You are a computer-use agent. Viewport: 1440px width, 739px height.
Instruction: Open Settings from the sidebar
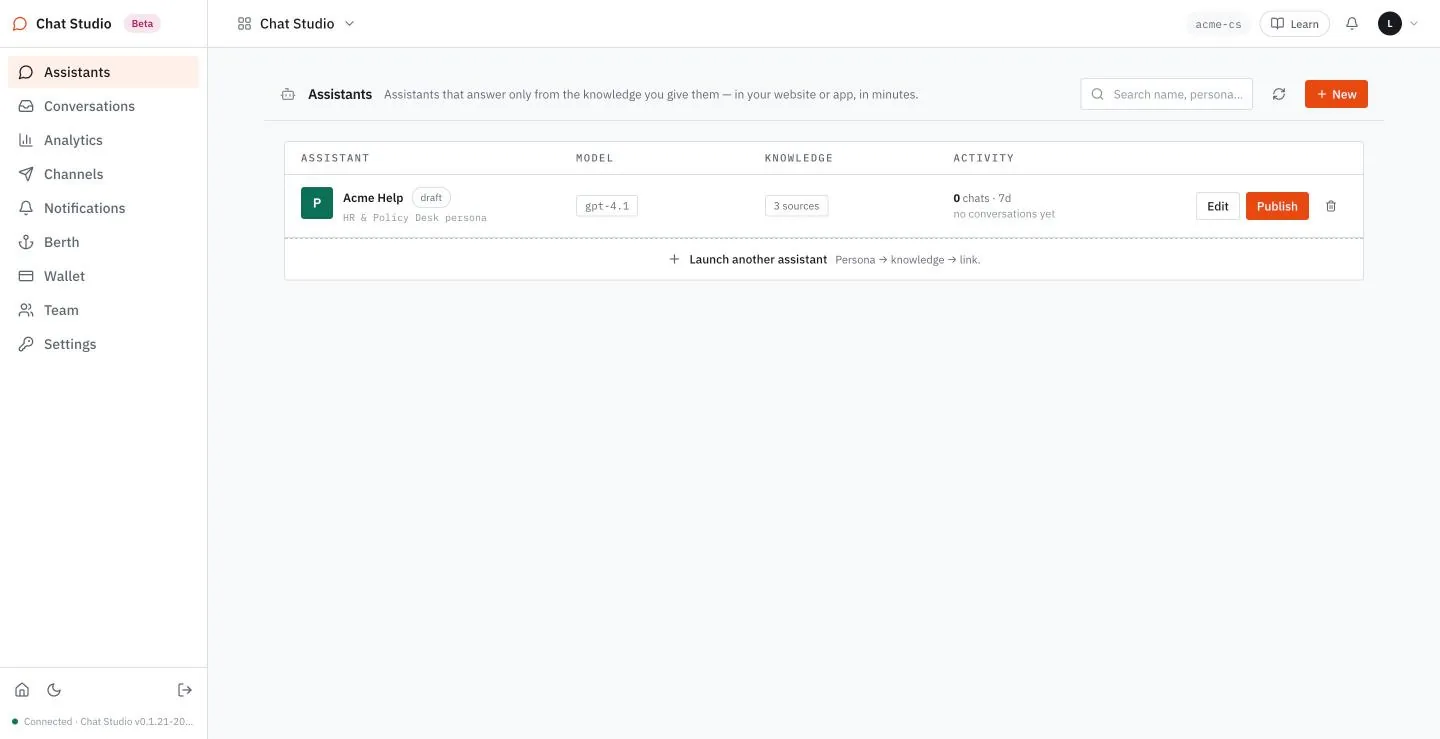click(x=104, y=344)
